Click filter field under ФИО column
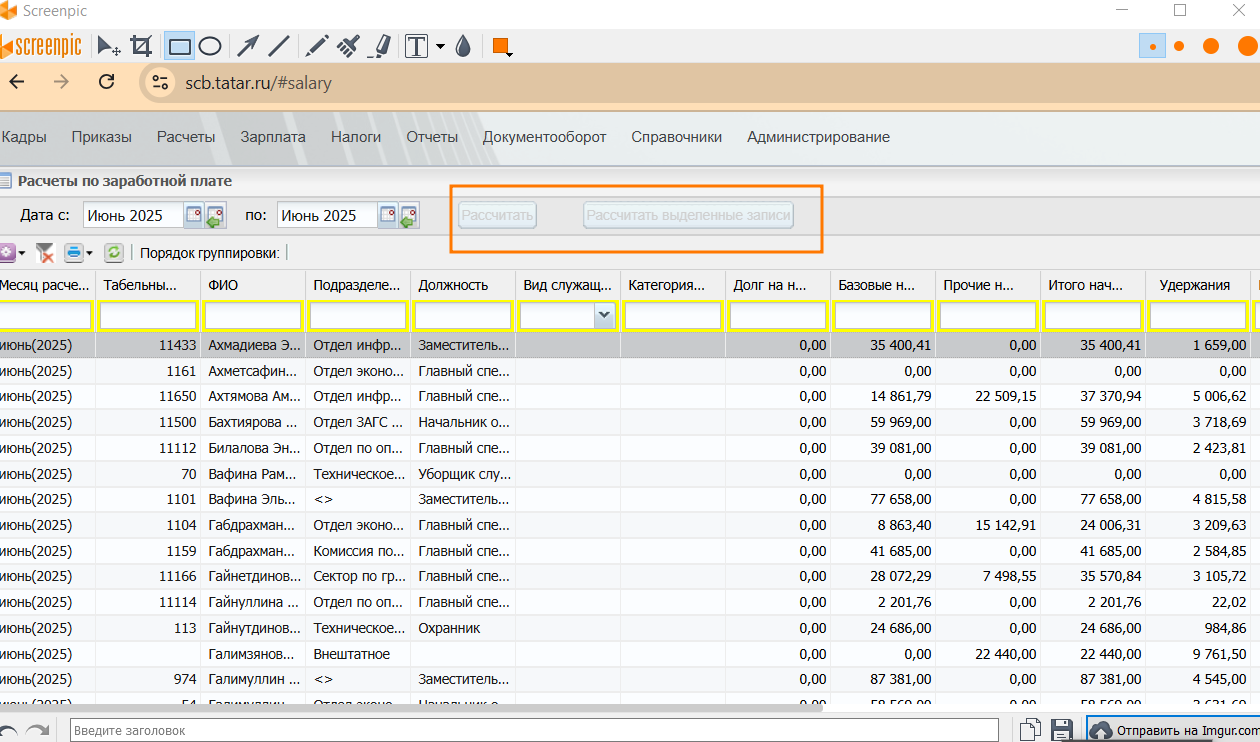 [x=253, y=316]
